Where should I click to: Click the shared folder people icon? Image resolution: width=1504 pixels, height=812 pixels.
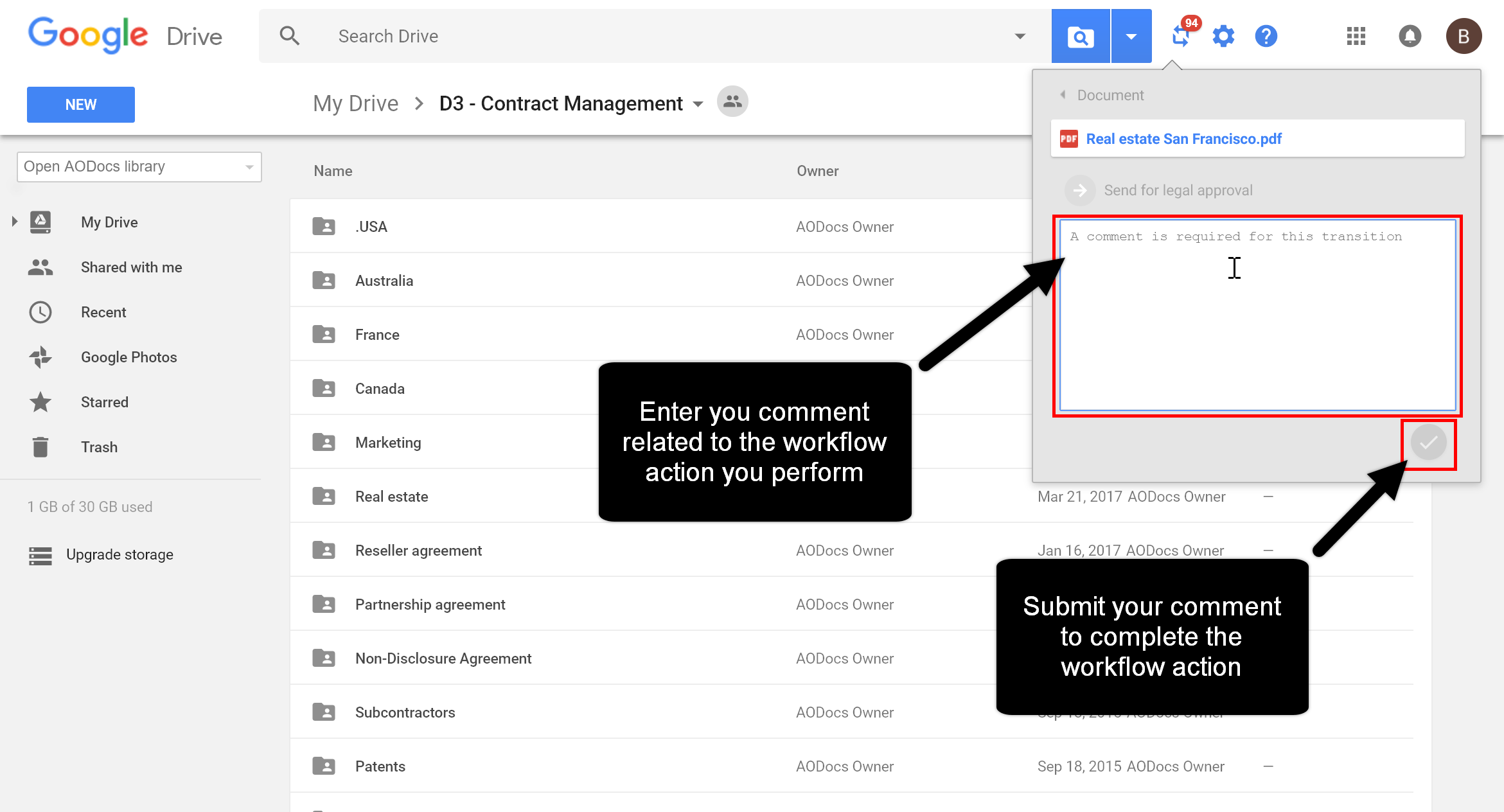(732, 101)
